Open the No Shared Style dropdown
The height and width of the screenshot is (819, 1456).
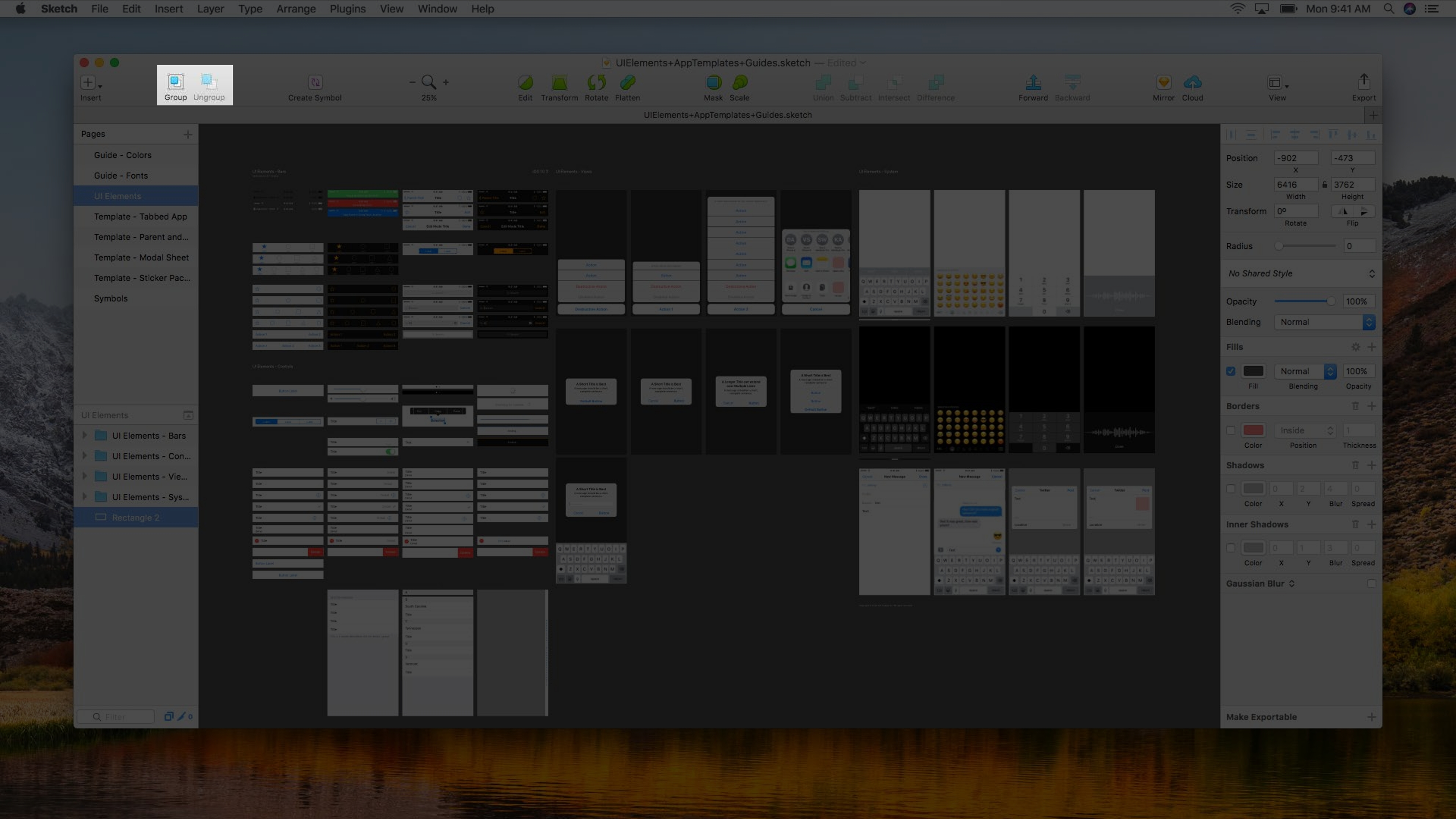click(x=1300, y=273)
